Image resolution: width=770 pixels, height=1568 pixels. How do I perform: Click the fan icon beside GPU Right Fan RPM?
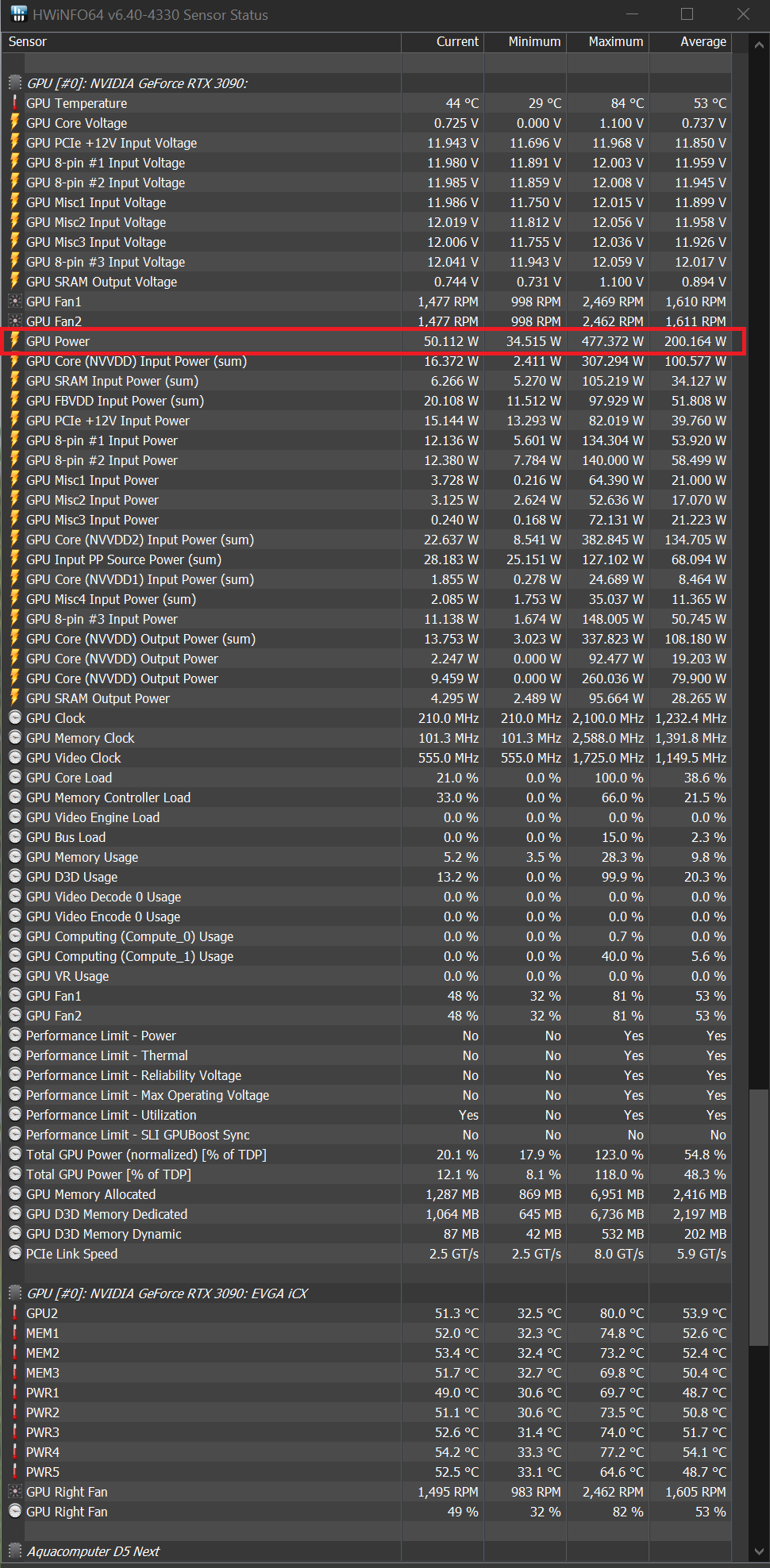pyautogui.click(x=14, y=1492)
